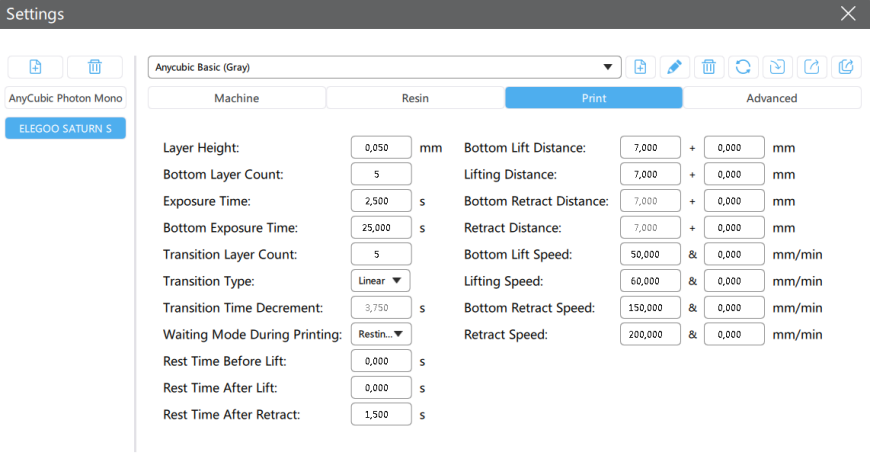
Task: Click the Bottom Exposure Time field
Action: coord(381,228)
